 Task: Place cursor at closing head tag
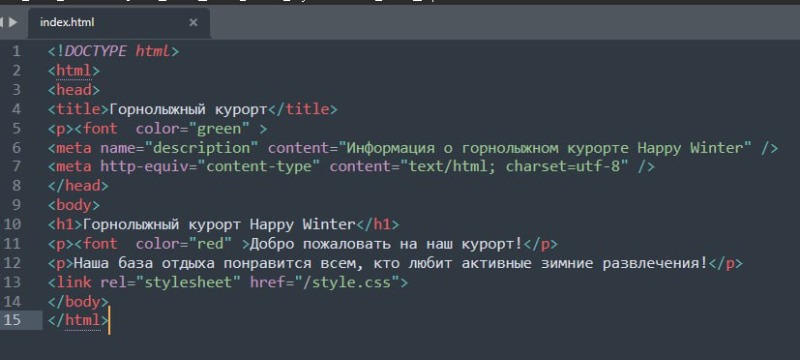(x=79, y=186)
